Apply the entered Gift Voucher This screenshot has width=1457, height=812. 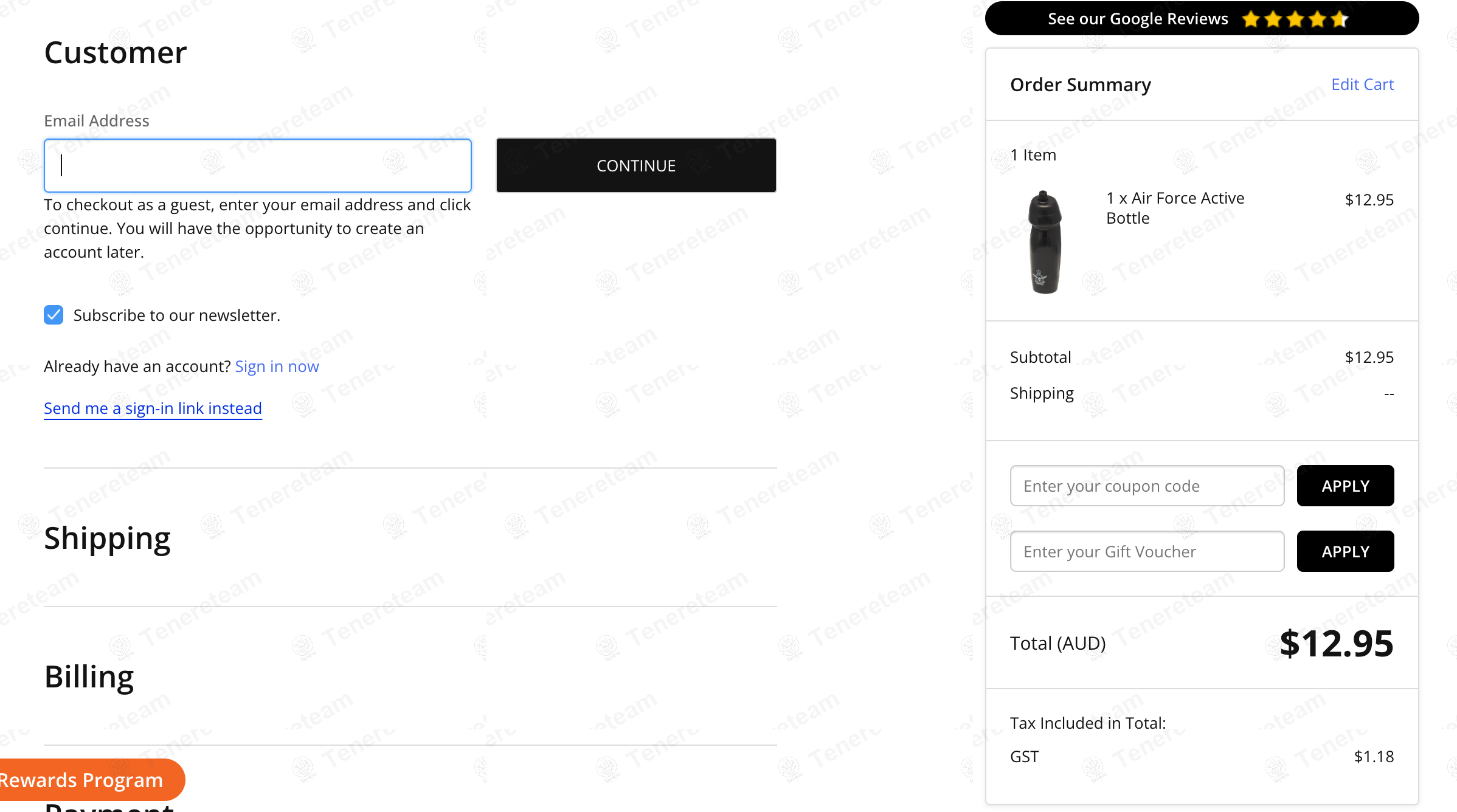coord(1345,551)
